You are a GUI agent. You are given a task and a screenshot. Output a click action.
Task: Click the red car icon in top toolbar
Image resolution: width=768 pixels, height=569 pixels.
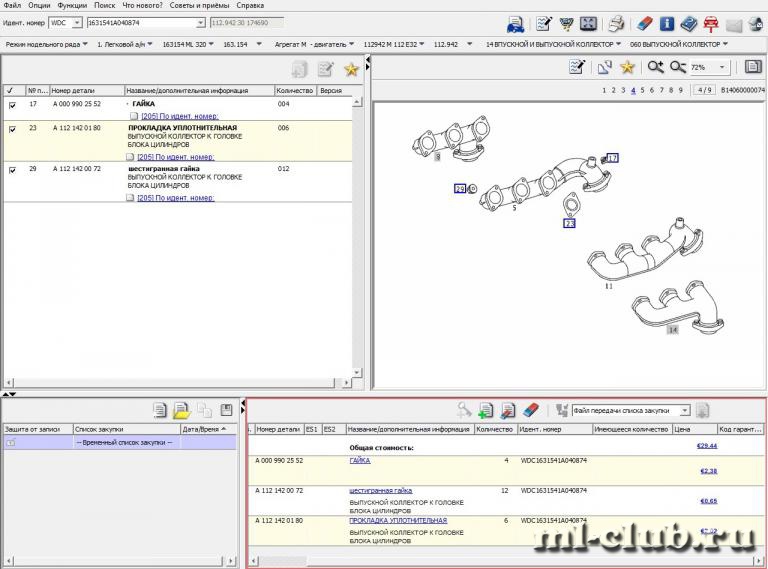tap(712, 23)
